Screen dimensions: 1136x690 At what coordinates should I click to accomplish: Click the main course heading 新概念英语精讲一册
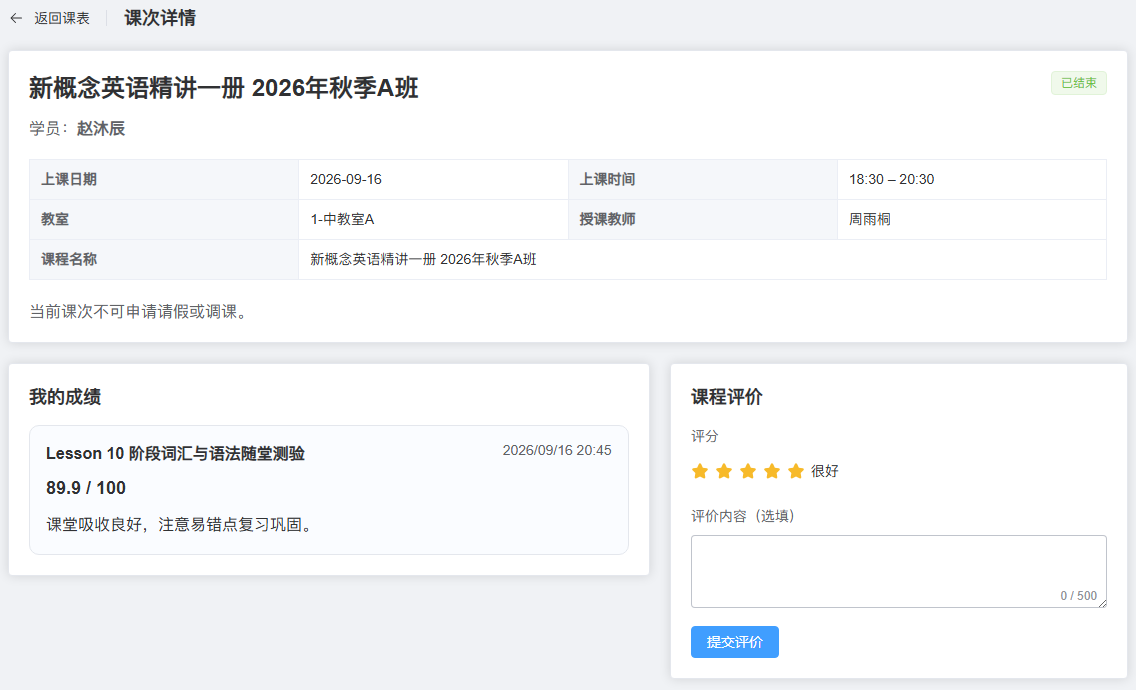point(224,88)
